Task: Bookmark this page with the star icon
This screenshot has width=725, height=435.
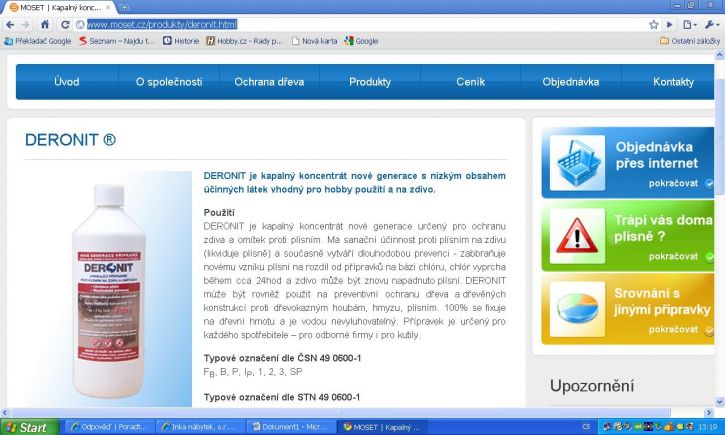Action: [653, 25]
